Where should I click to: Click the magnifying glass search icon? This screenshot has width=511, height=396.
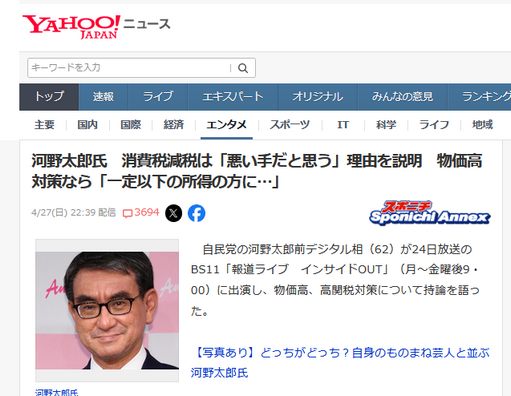(x=243, y=68)
